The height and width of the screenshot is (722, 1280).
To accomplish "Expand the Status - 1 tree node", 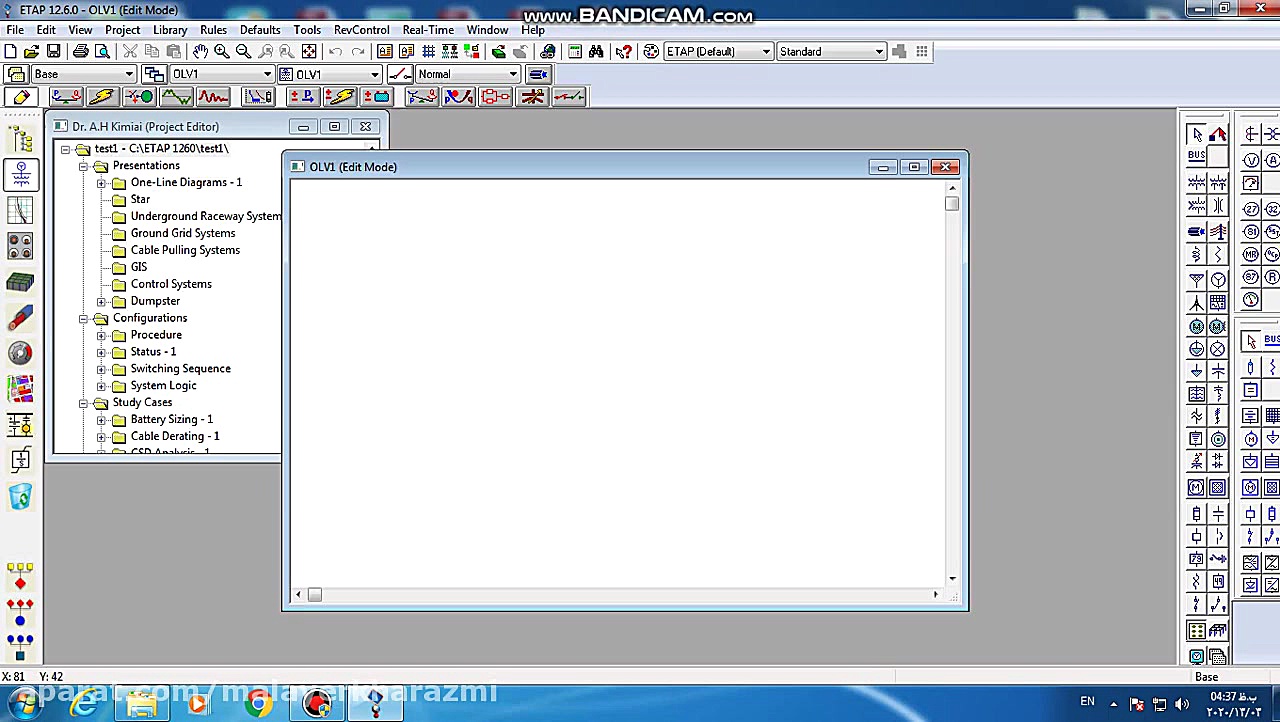I will tap(101, 352).
